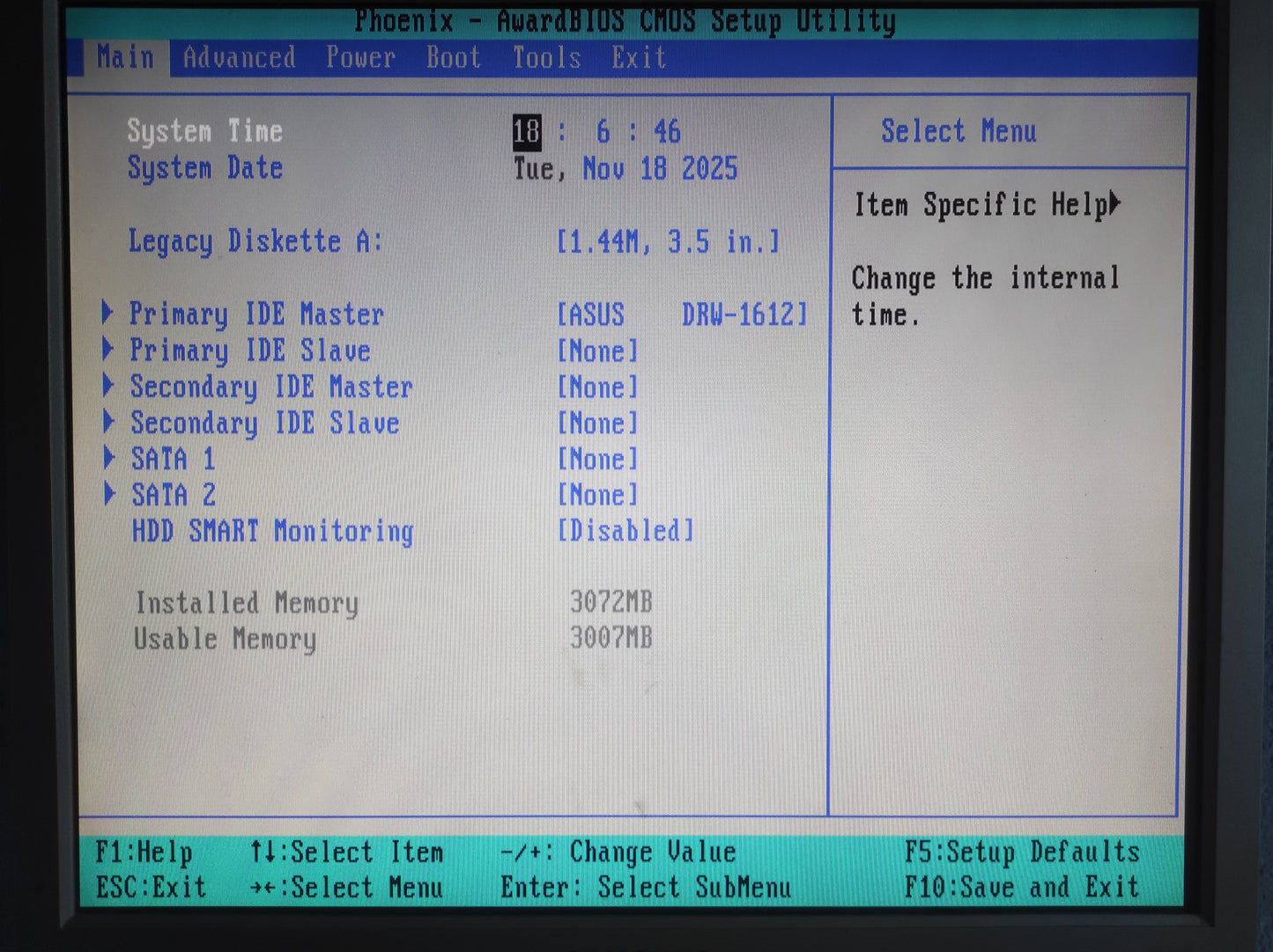The width and height of the screenshot is (1273, 952).
Task: Open the Secondary IDE Master submenu arrow
Action: coord(111,387)
